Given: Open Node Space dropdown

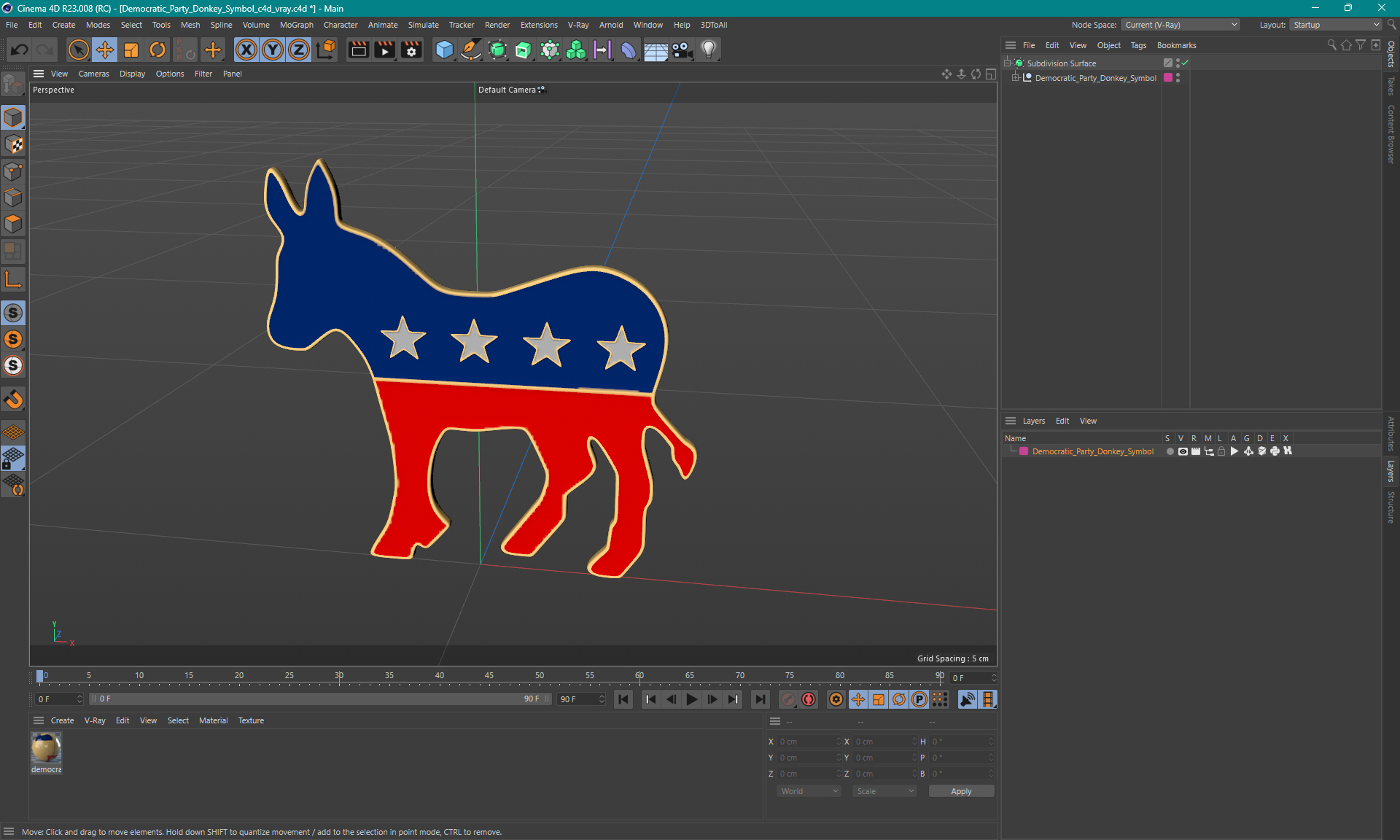Looking at the screenshot, I should click(1180, 25).
